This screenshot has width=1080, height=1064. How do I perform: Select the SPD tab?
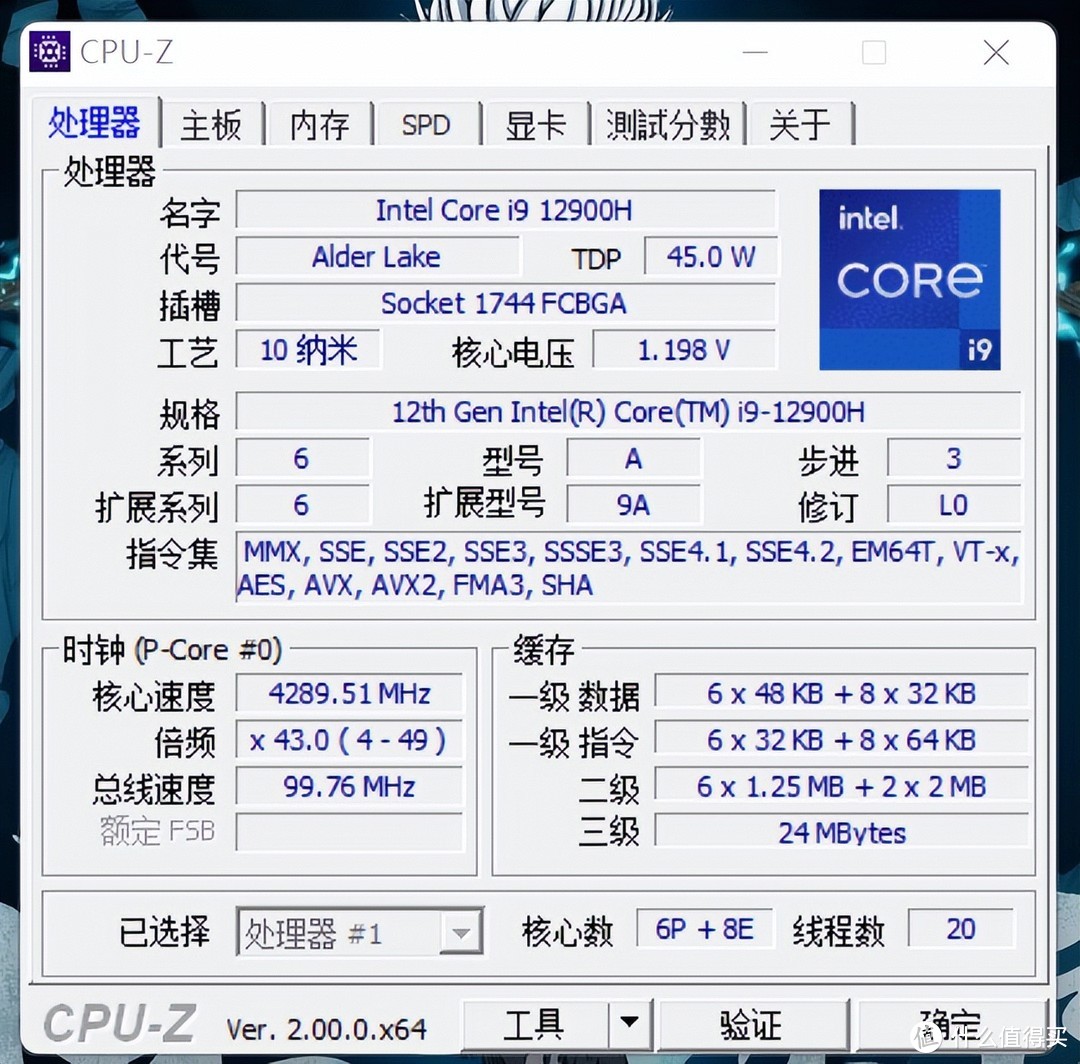(426, 125)
